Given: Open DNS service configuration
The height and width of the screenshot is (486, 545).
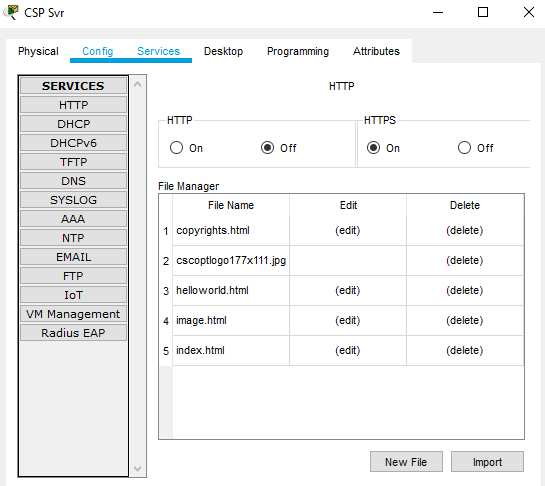Looking at the screenshot, I should tap(73, 181).
